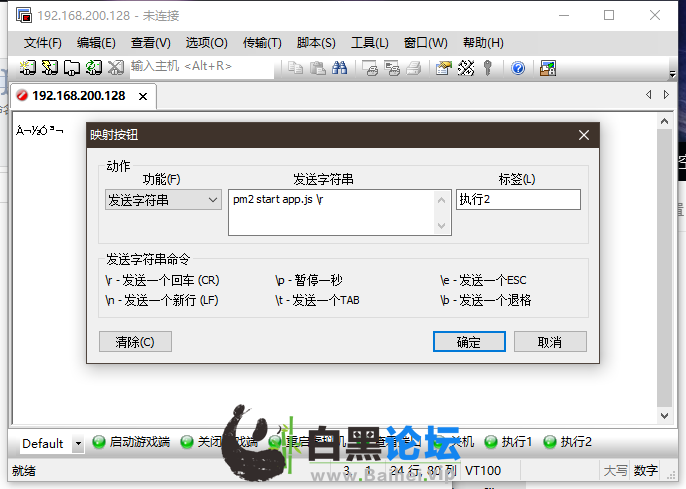
Task: Click the Connect in Tab icon
Action: click(x=71, y=68)
